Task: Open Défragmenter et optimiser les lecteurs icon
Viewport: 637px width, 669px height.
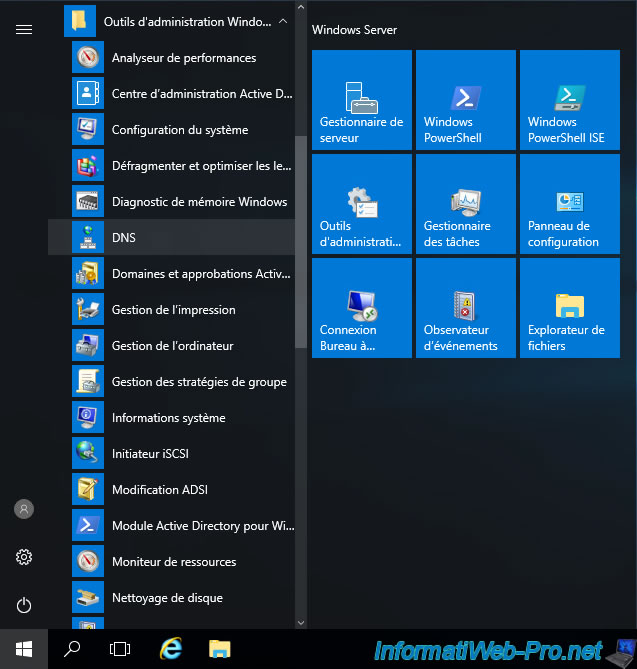Action: (88, 165)
